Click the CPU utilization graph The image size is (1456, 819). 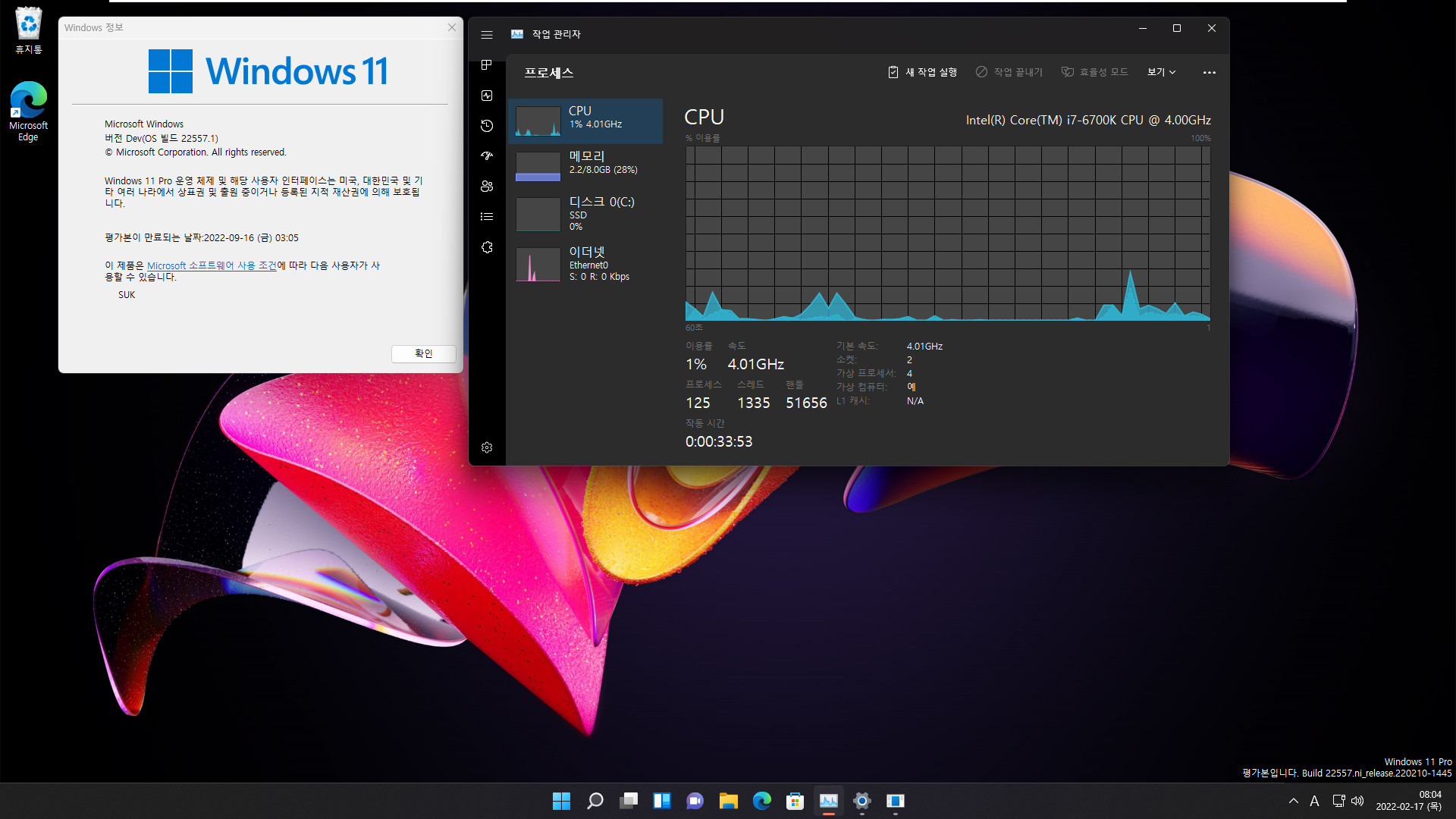coord(948,234)
